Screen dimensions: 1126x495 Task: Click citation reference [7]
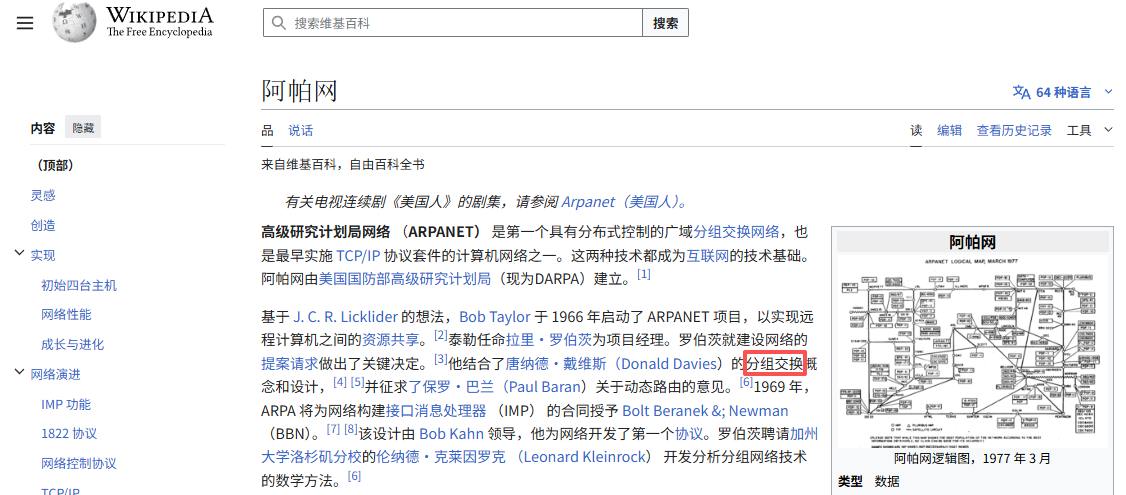[x=333, y=429]
